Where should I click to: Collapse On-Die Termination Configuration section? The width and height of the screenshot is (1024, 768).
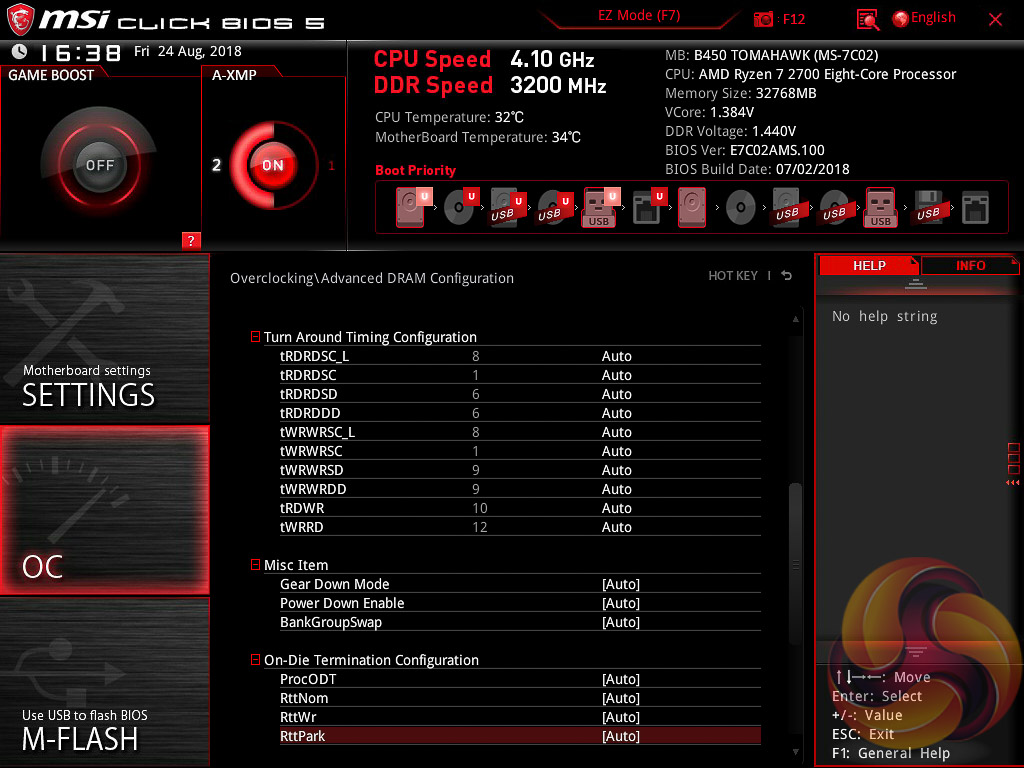[x=255, y=660]
